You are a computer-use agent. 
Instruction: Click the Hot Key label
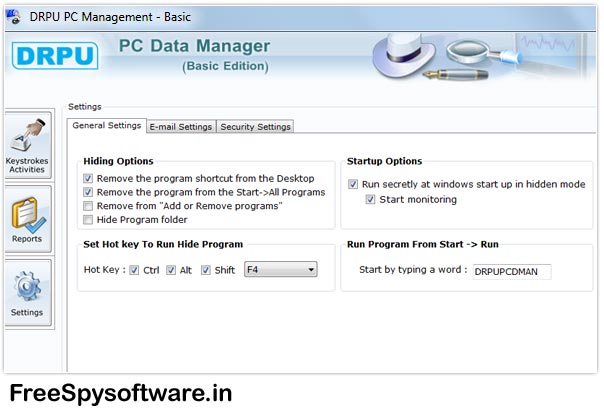point(105,270)
